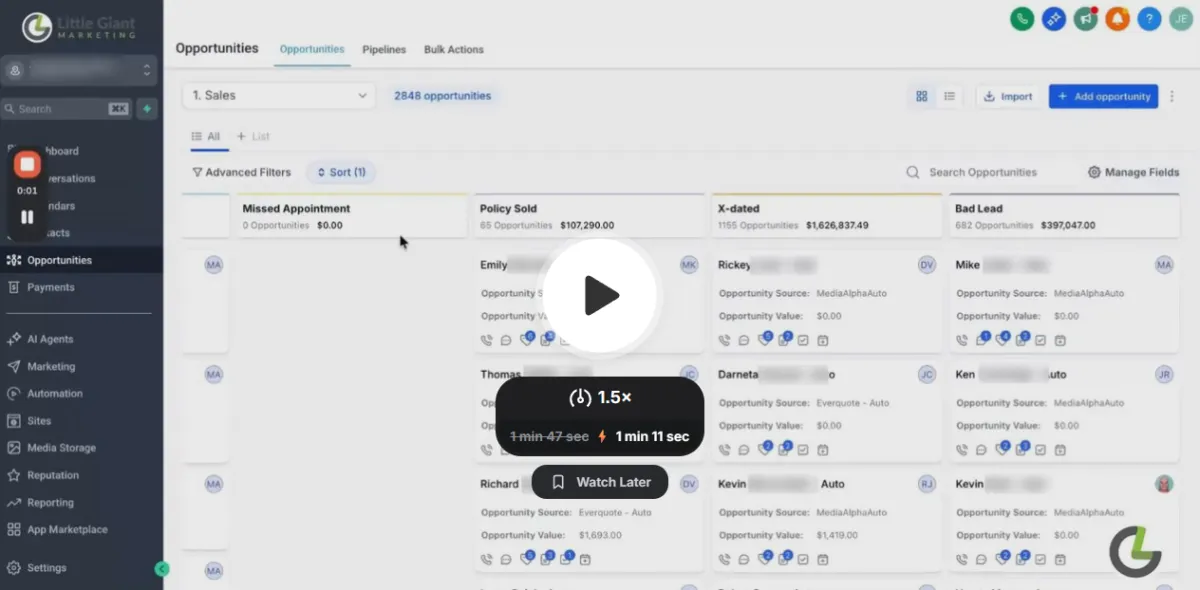The height and width of the screenshot is (590, 1200).
Task: Select the All view tab
Action: pos(206,136)
